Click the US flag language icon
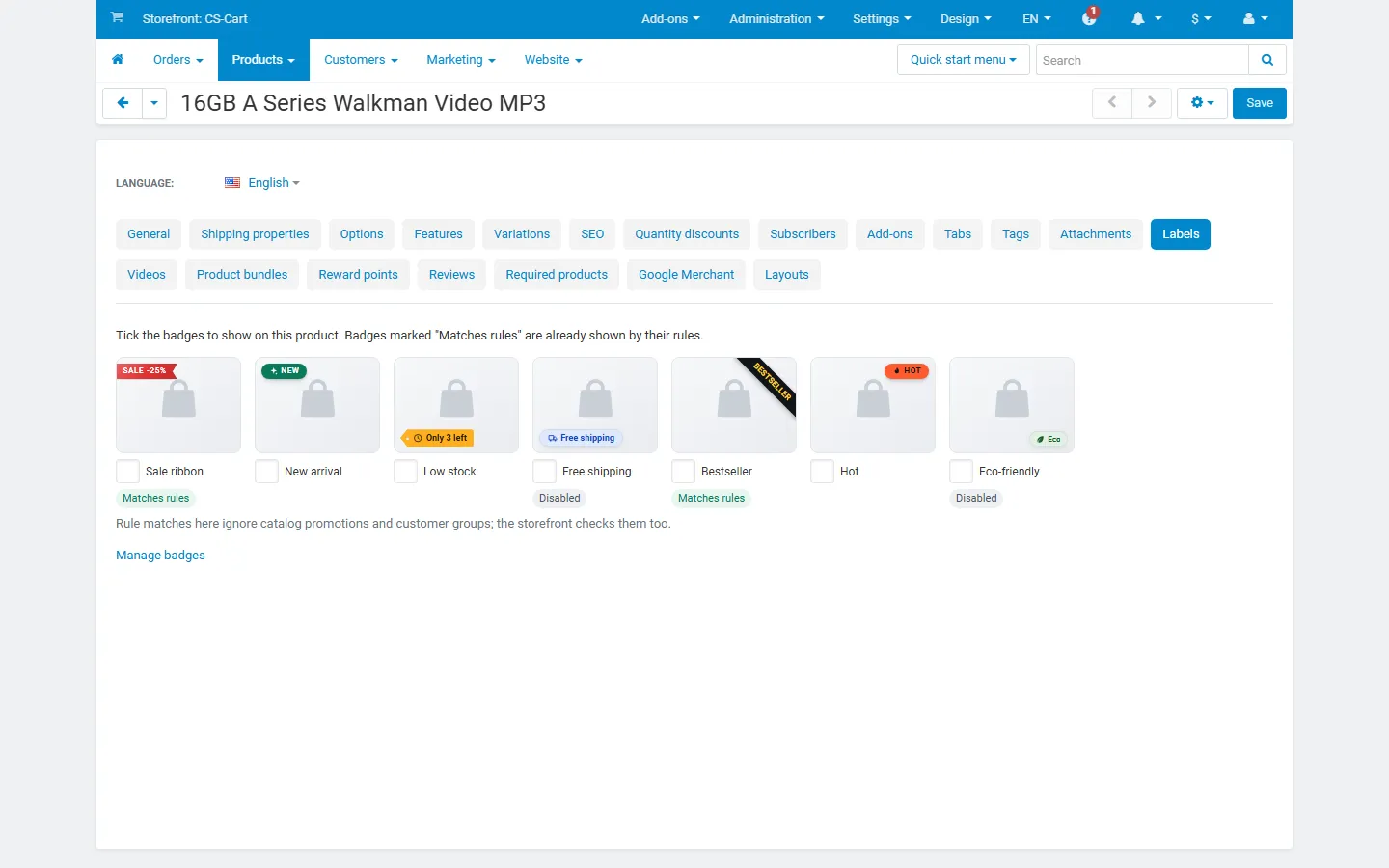This screenshot has height=868, width=1389. click(232, 182)
